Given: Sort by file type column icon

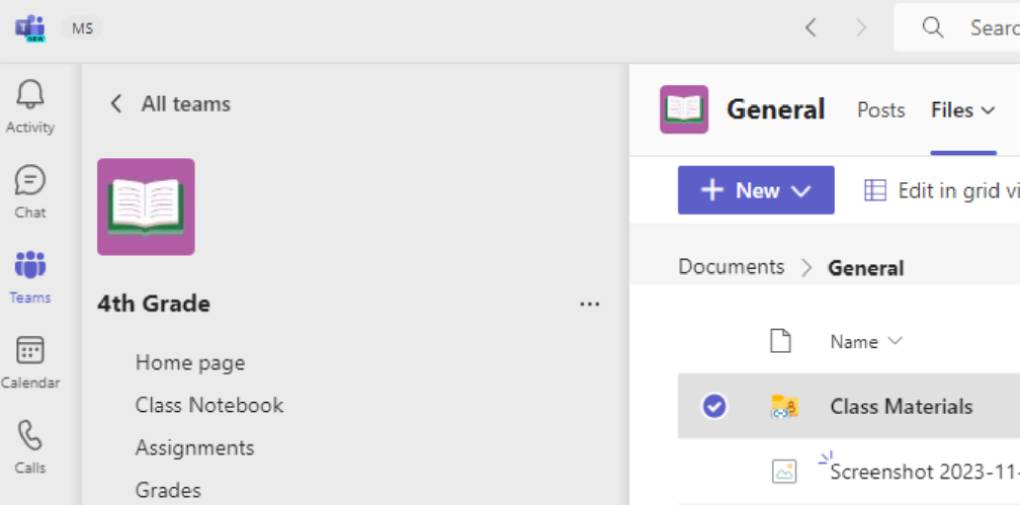Looking at the screenshot, I should click(x=781, y=341).
